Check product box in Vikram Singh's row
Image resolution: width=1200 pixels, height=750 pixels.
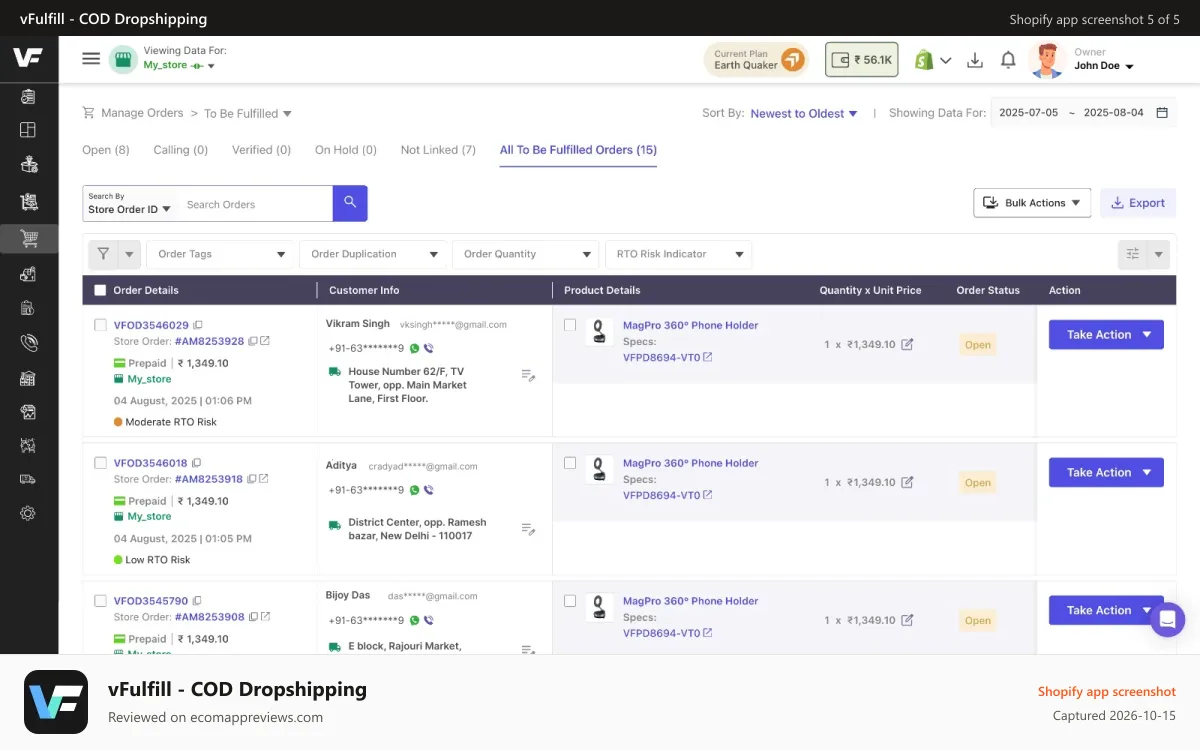[570, 325]
